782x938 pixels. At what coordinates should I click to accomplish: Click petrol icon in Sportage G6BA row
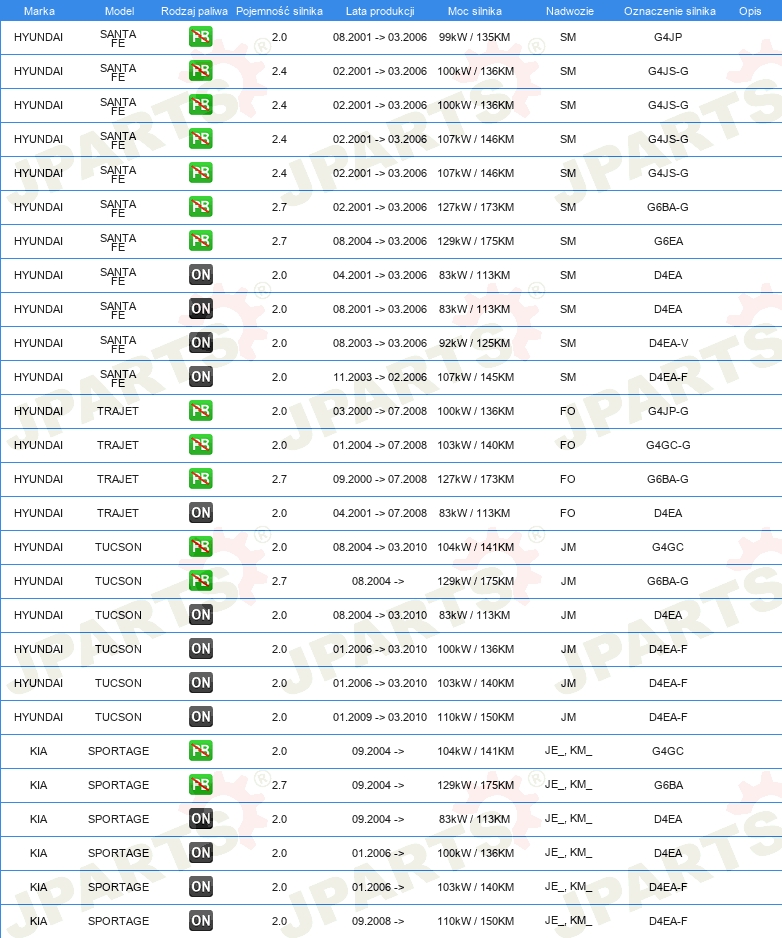200,785
